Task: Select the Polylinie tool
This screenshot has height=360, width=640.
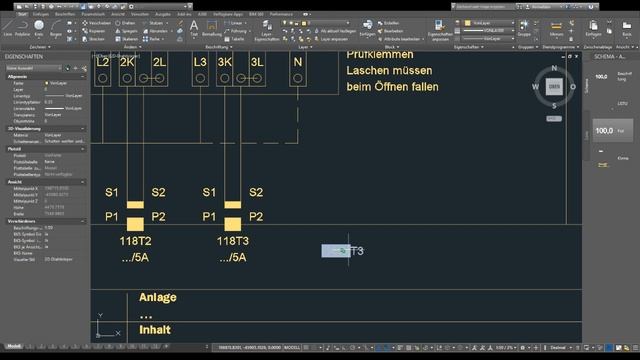Action: (x=22, y=28)
